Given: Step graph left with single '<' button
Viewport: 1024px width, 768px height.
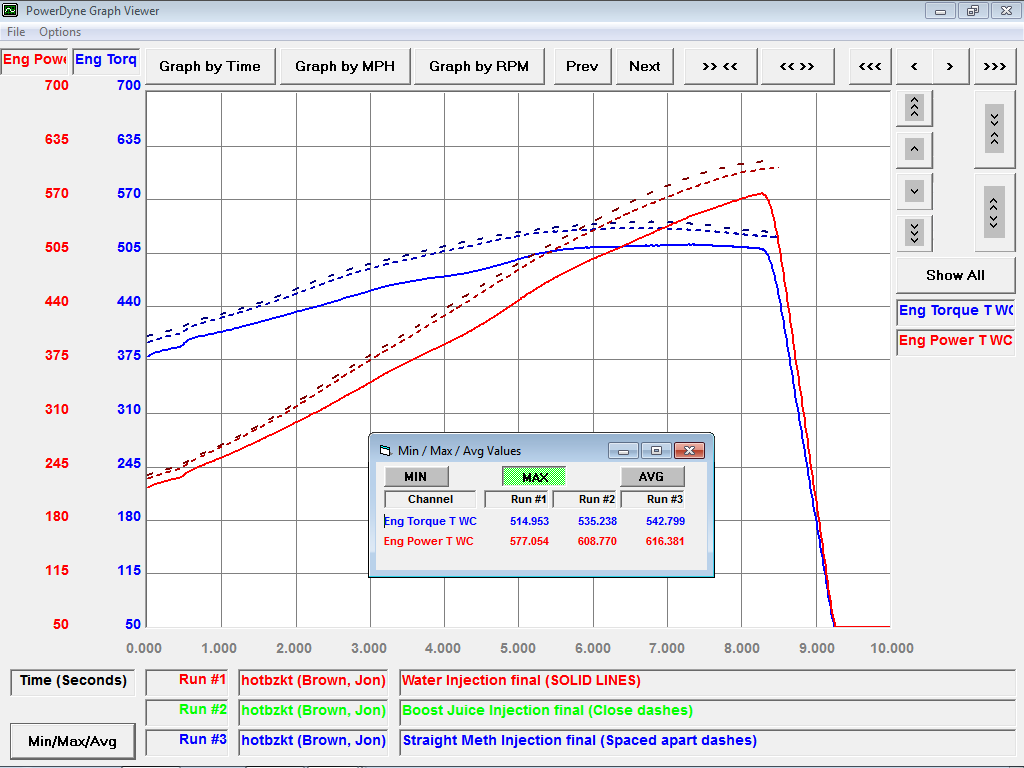Looking at the screenshot, I should click(x=914, y=66).
